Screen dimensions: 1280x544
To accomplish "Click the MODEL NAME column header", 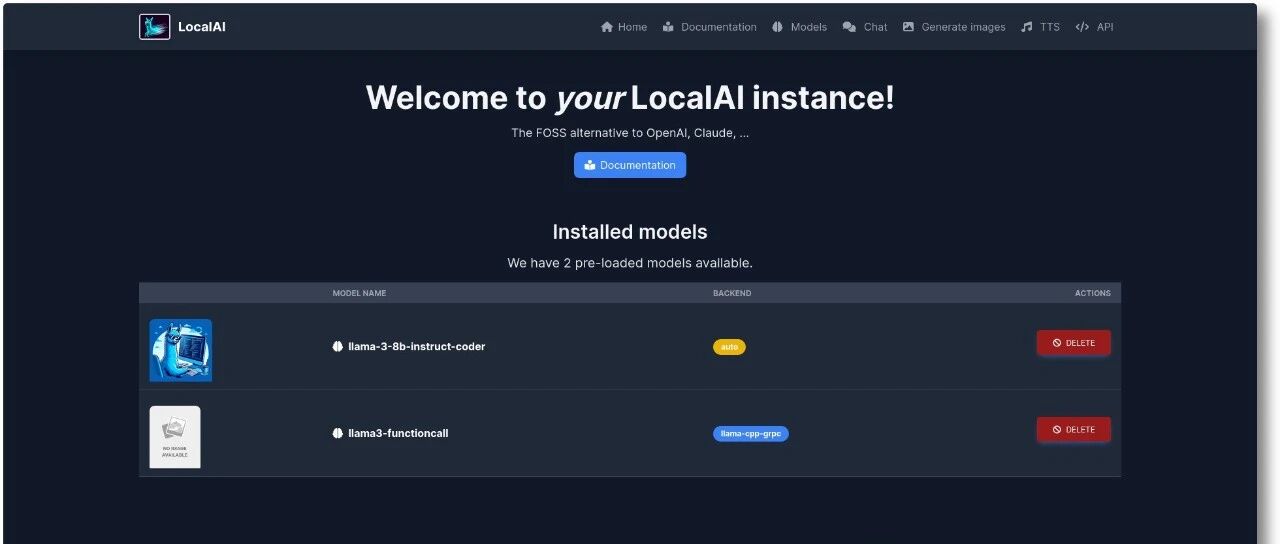I will (359, 293).
